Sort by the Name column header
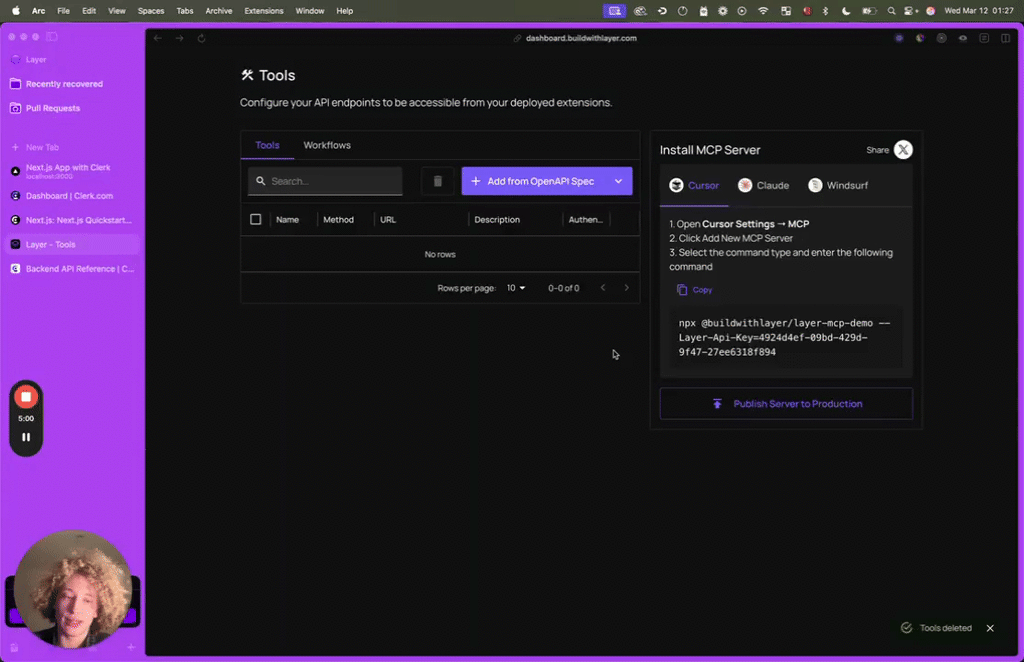This screenshot has width=1024, height=662. coord(287,219)
